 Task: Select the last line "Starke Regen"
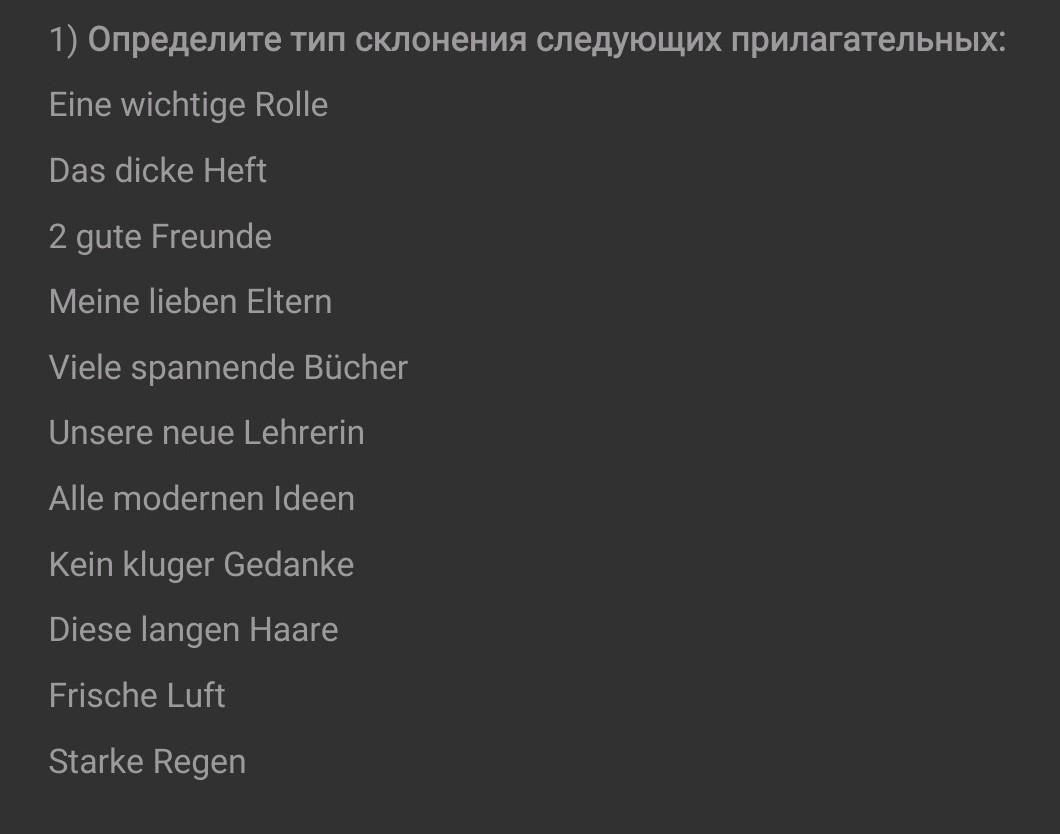147,762
